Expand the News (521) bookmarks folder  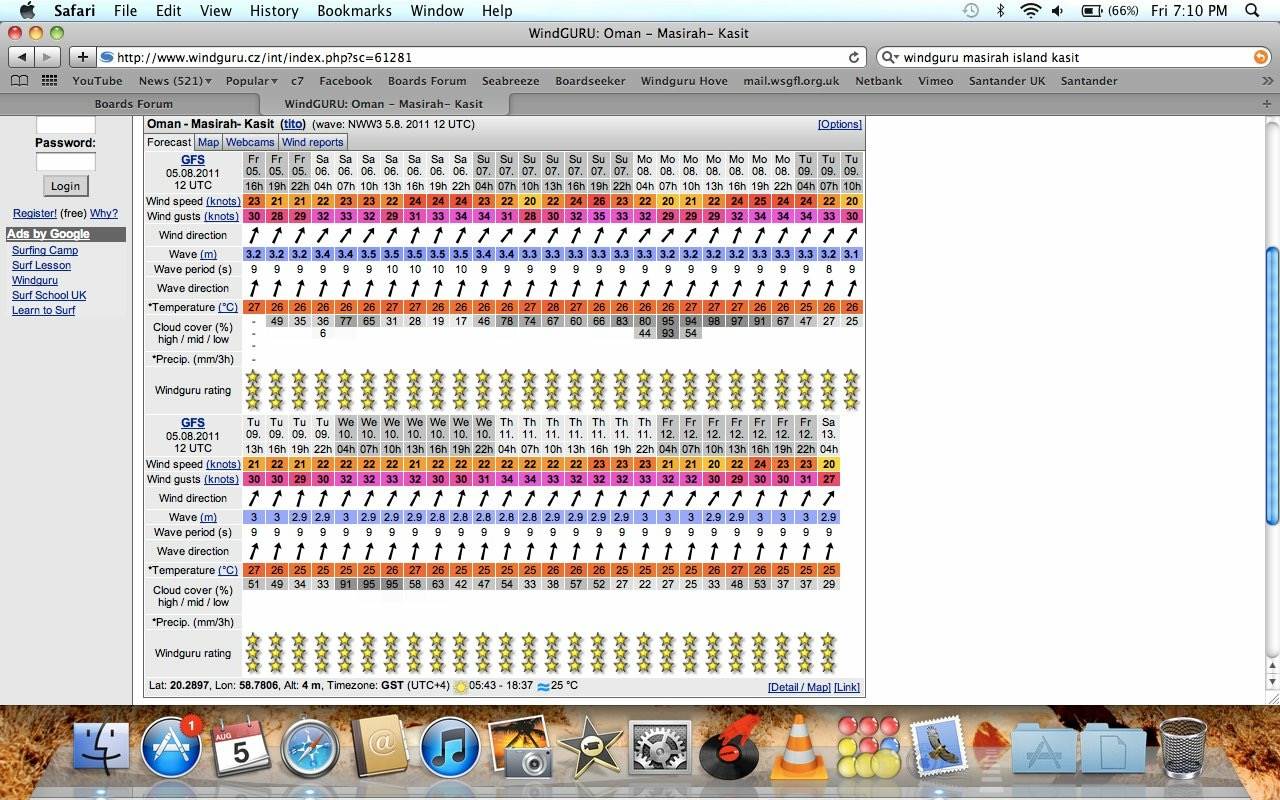pos(175,81)
